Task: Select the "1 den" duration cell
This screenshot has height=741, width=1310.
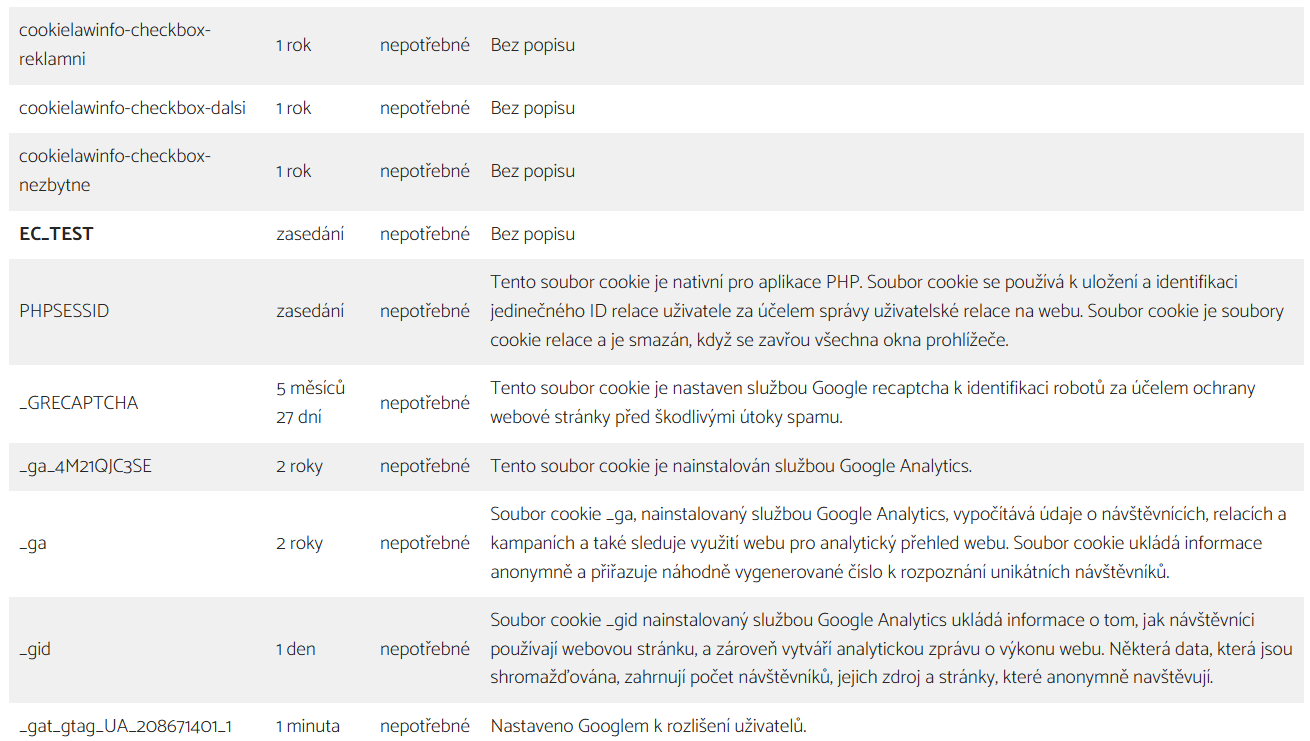Action: [295, 649]
